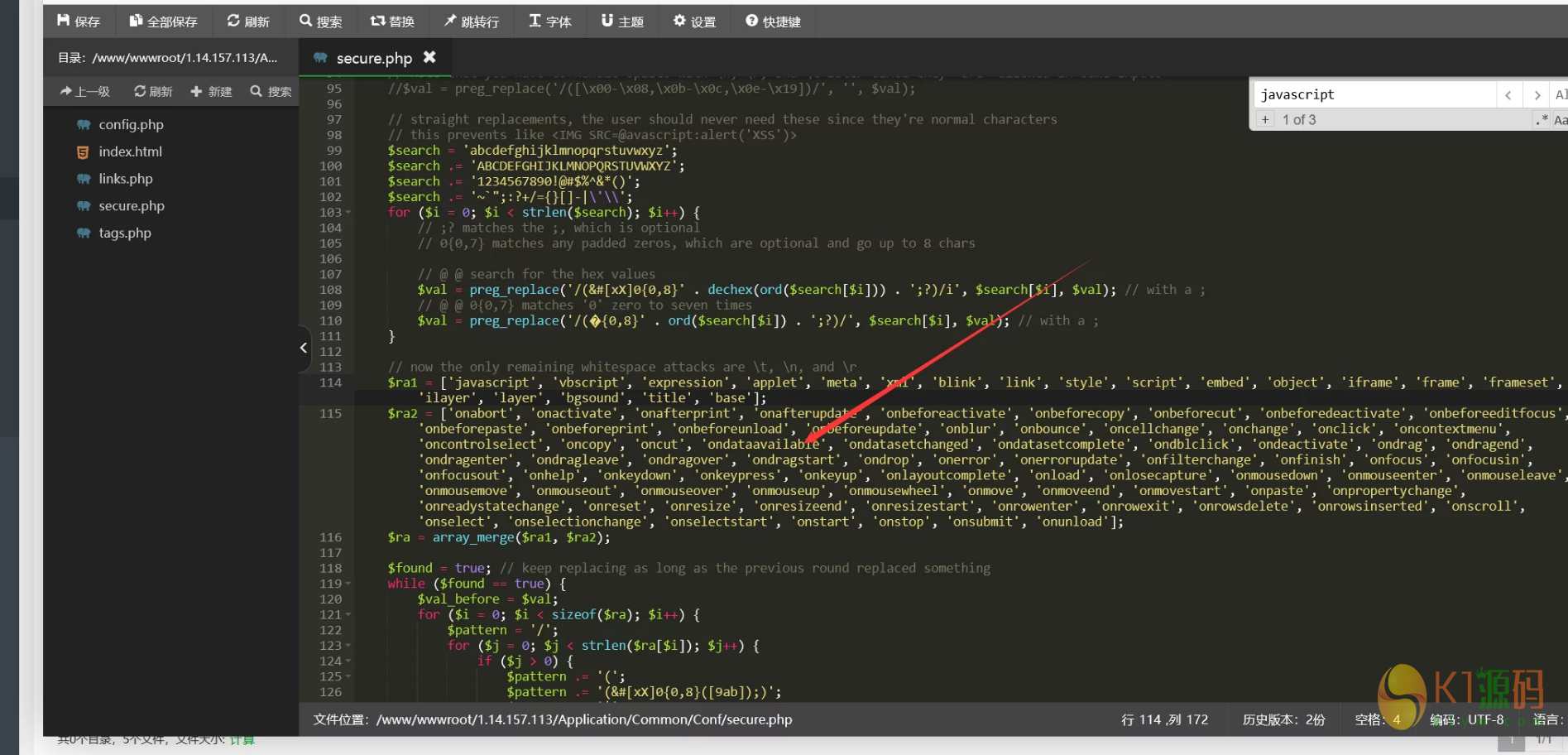Open the Replace (替换) tool
Viewport: 1568px width, 755px height.
[391, 22]
